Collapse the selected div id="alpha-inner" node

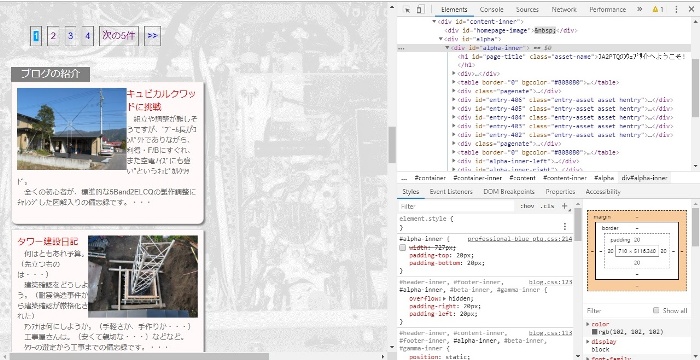point(447,48)
